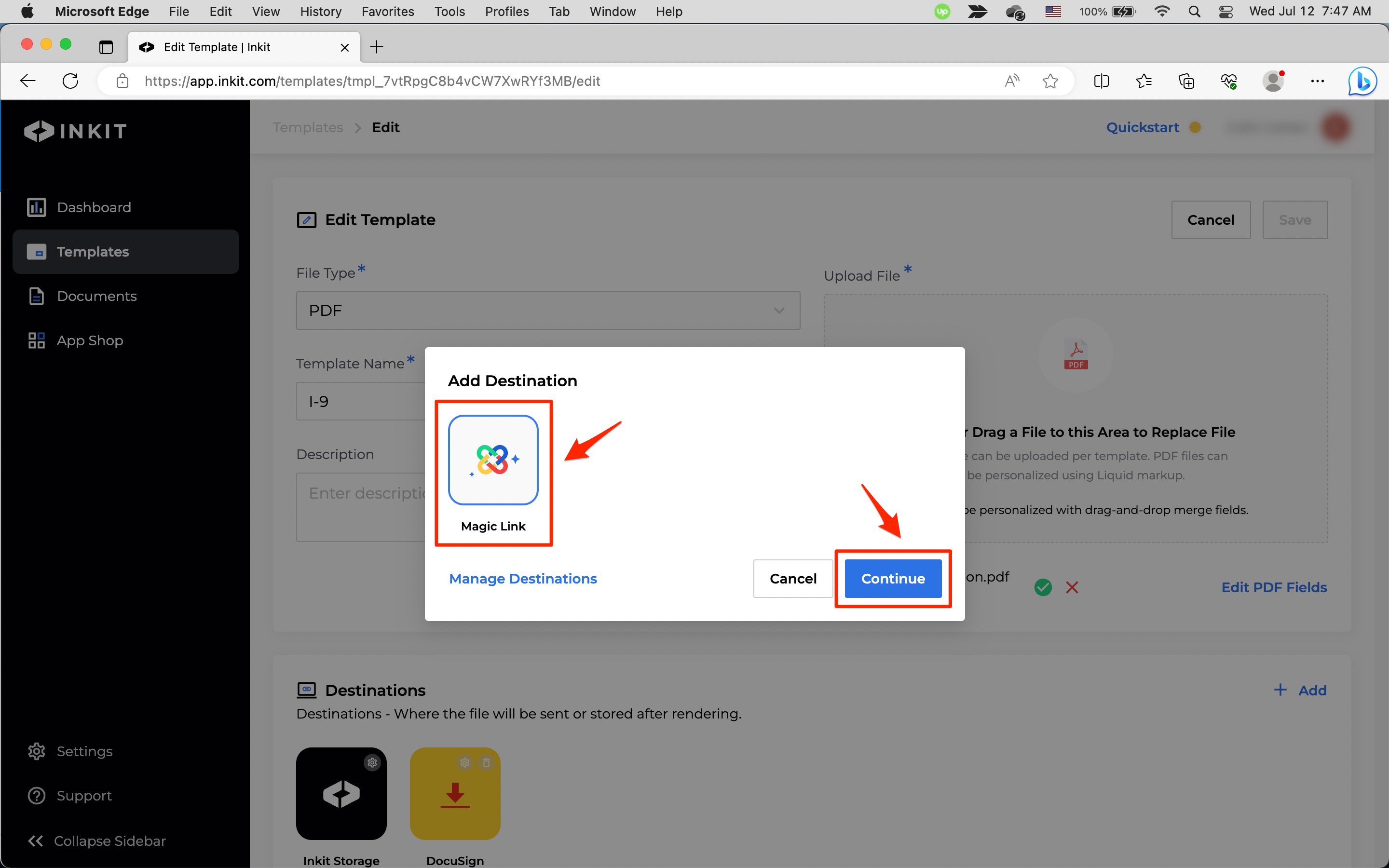
Task: Click the DocuSign destination tile
Action: [455, 793]
